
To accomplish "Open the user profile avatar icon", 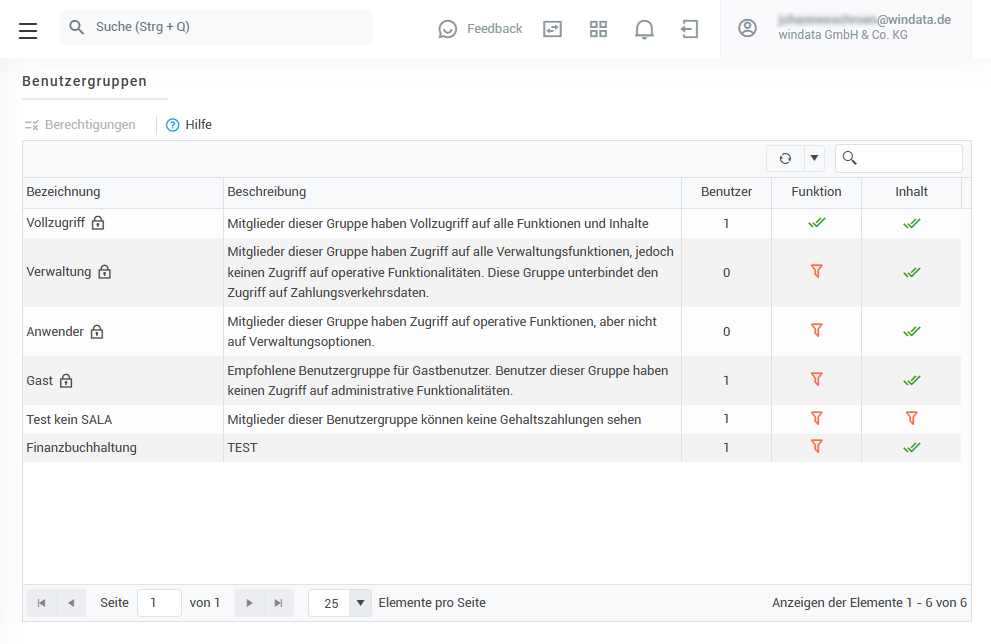I will [747, 28].
